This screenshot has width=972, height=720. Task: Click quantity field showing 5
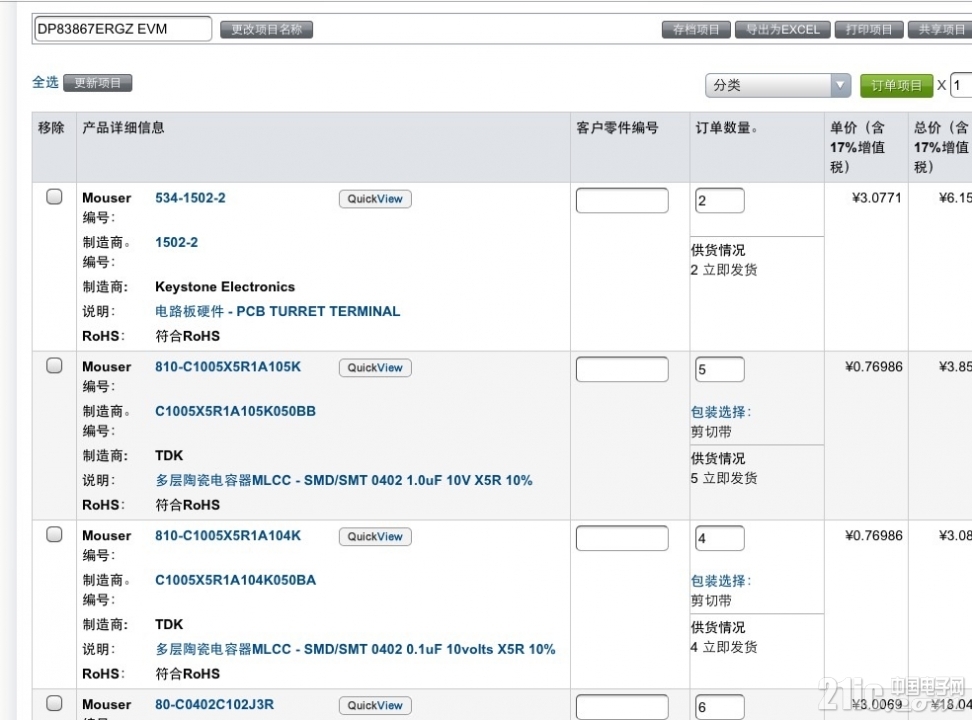click(720, 369)
